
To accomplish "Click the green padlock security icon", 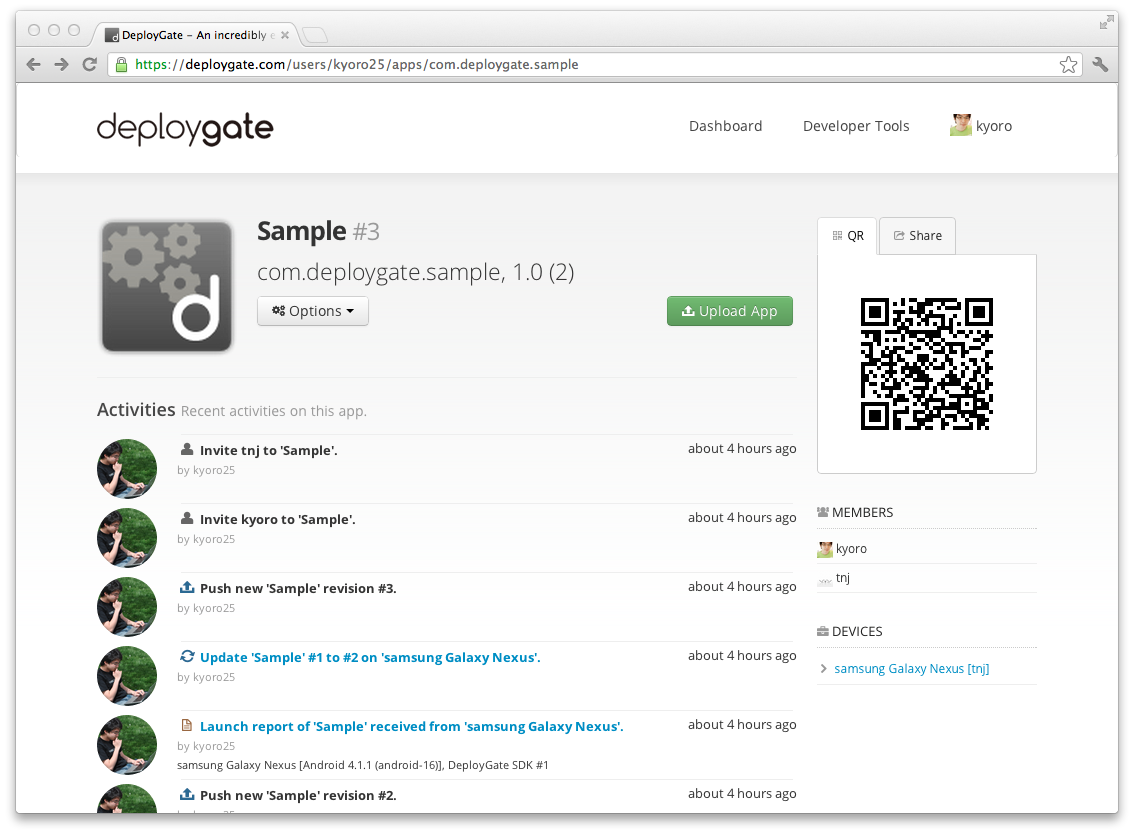I will 122,65.
